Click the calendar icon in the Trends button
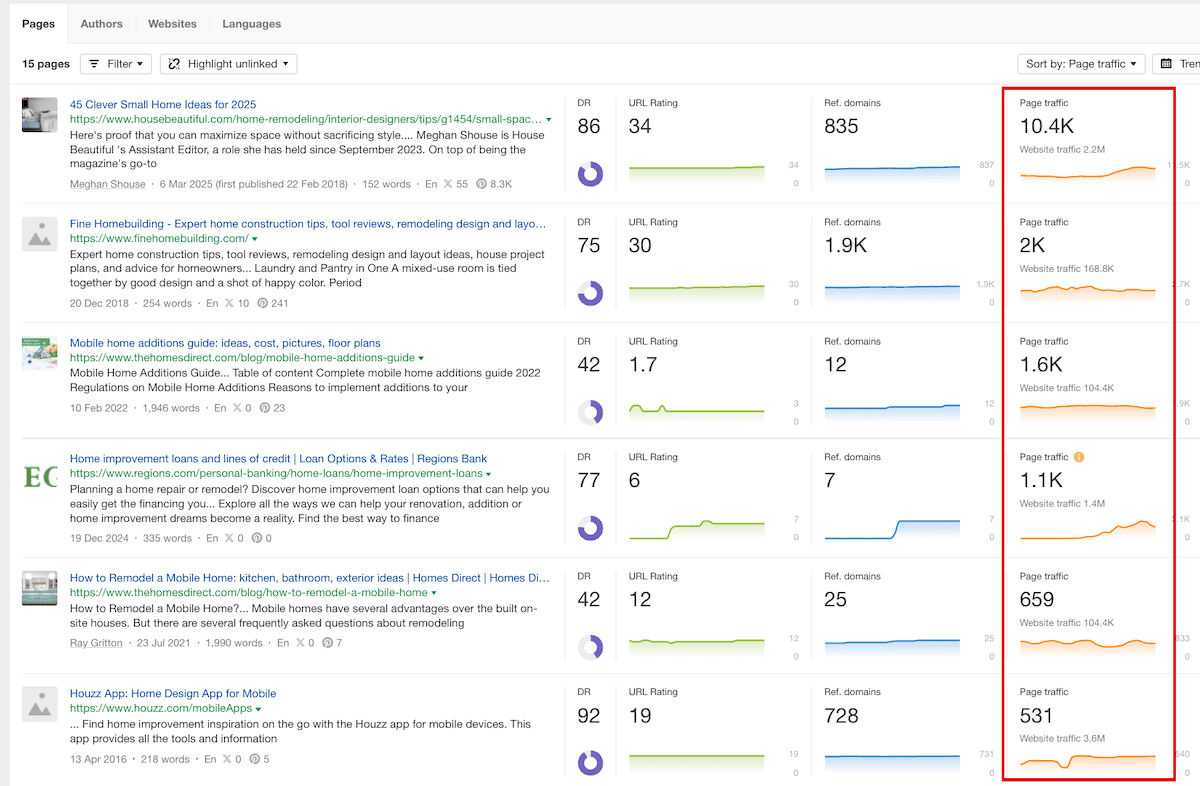This screenshot has width=1200, height=786. 1166,64
